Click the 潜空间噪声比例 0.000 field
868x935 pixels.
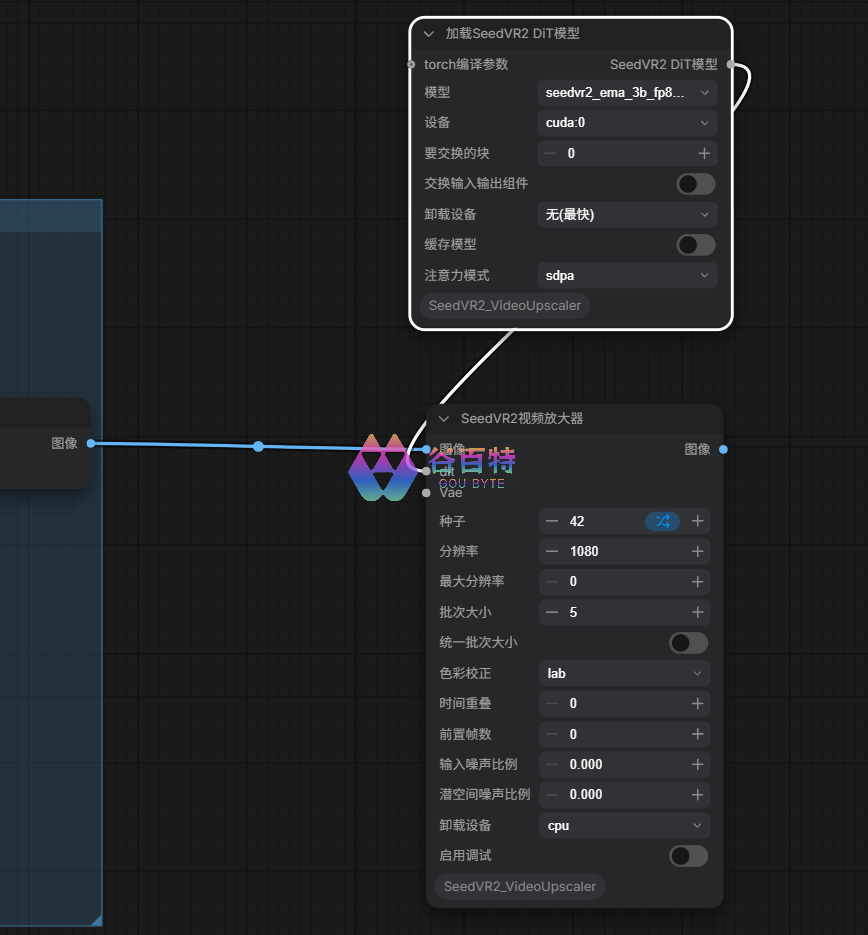pyautogui.click(x=624, y=795)
